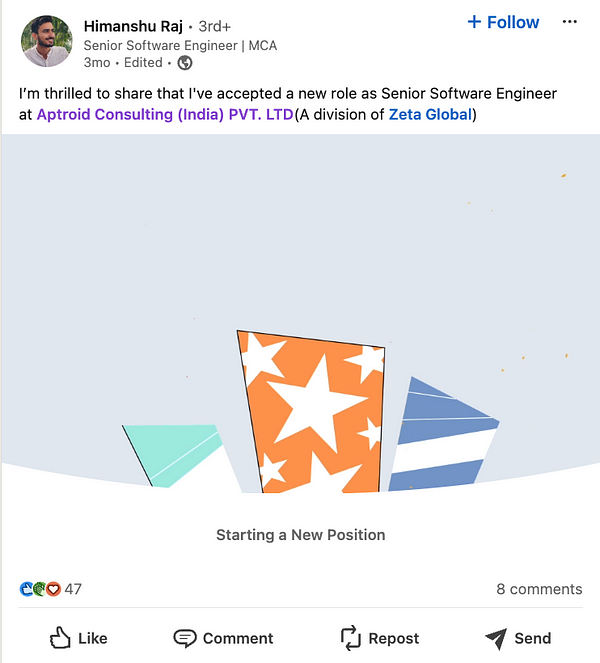Viewport: 600px width, 663px height.
Task: View the reaction emoji icons
Action: tap(40, 589)
